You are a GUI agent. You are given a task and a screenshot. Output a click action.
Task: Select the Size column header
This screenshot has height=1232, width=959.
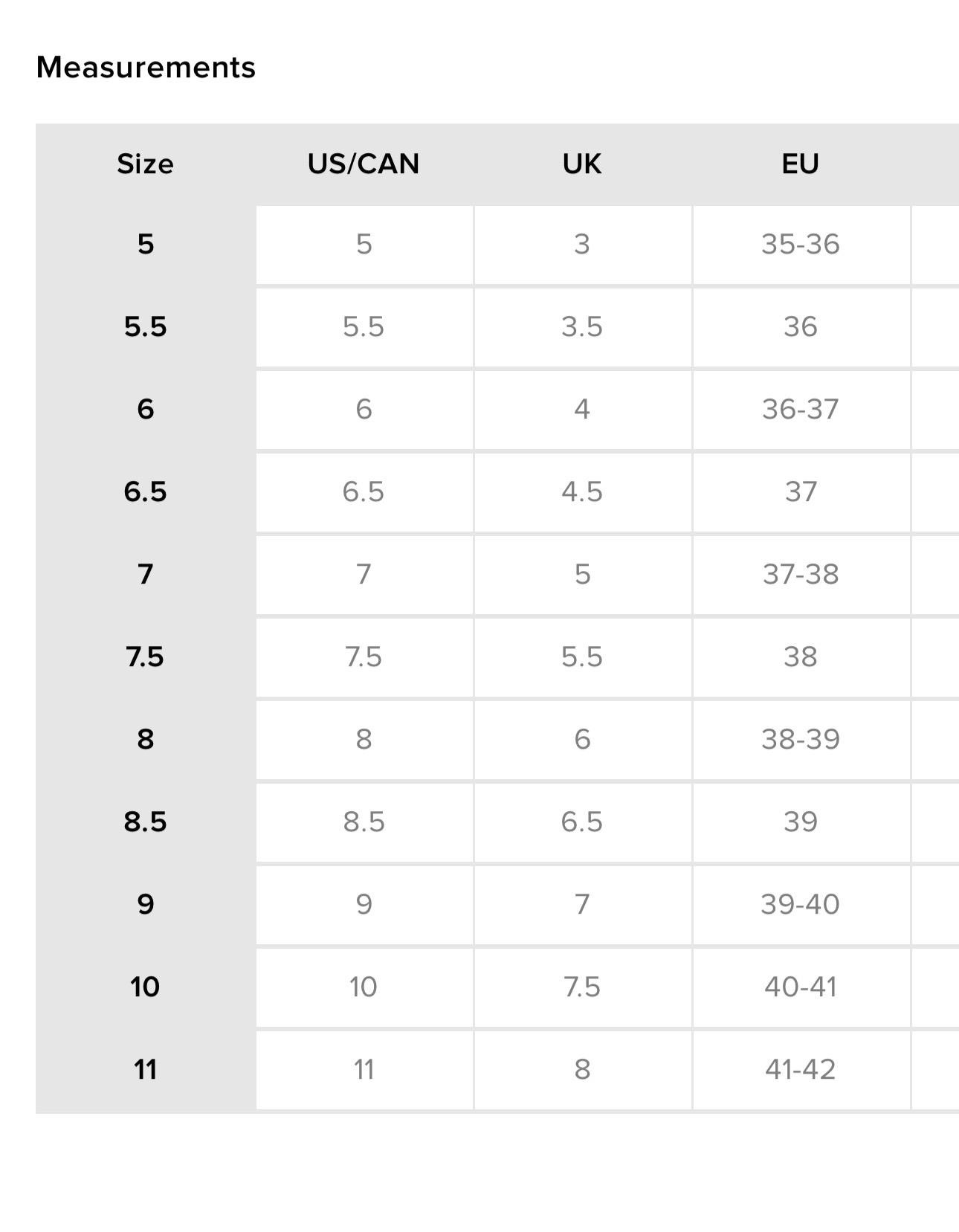tap(145, 164)
